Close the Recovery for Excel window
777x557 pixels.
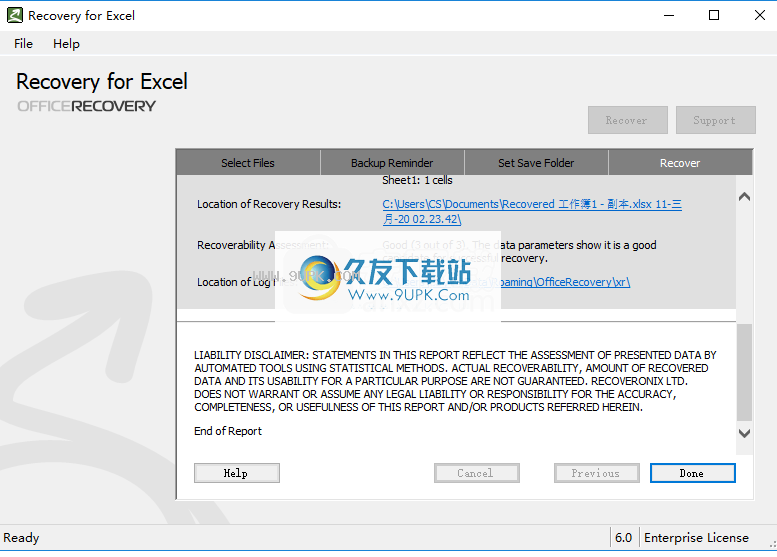759,15
